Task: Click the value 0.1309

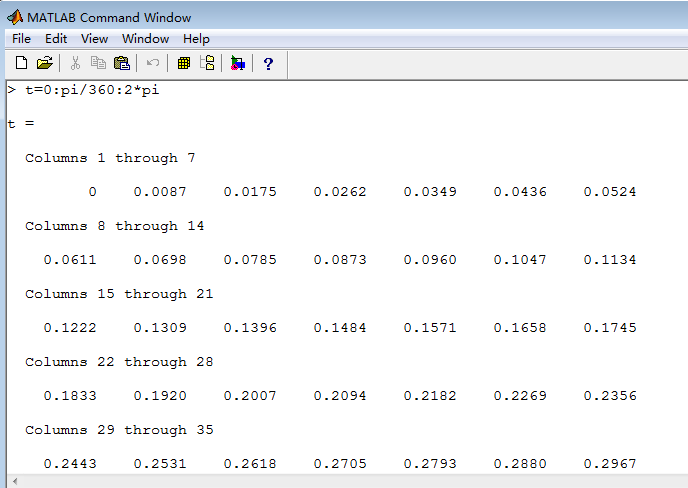Action: (x=160, y=328)
